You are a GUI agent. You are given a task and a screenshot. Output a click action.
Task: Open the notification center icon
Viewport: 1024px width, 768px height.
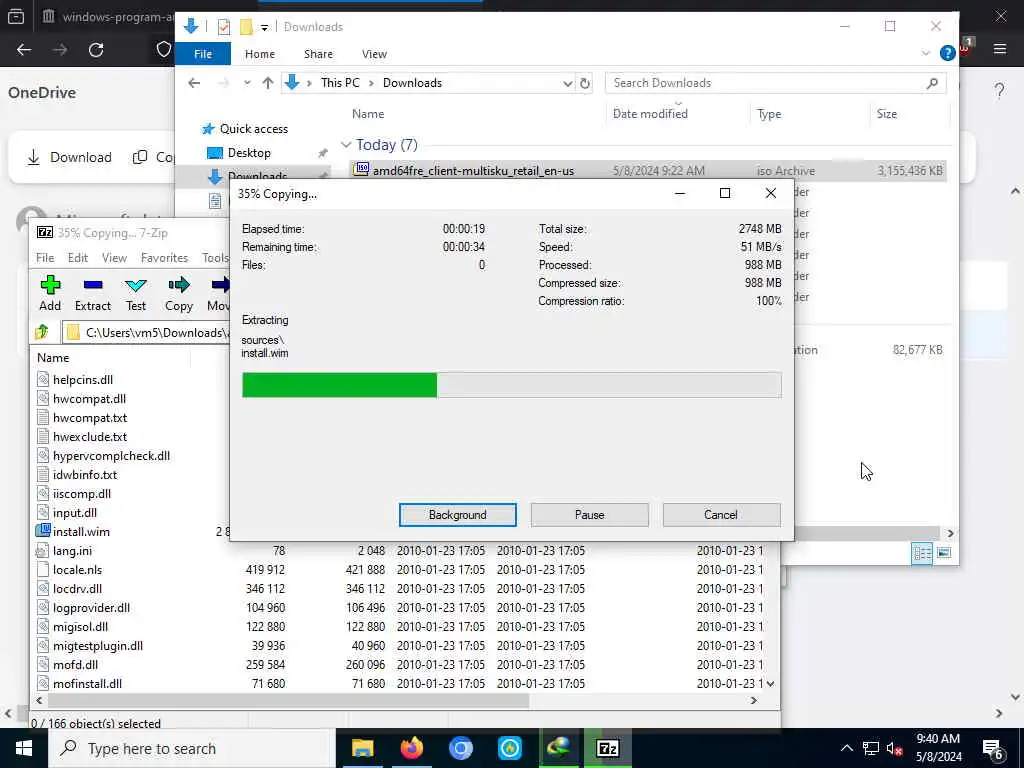[x=993, y=748]
